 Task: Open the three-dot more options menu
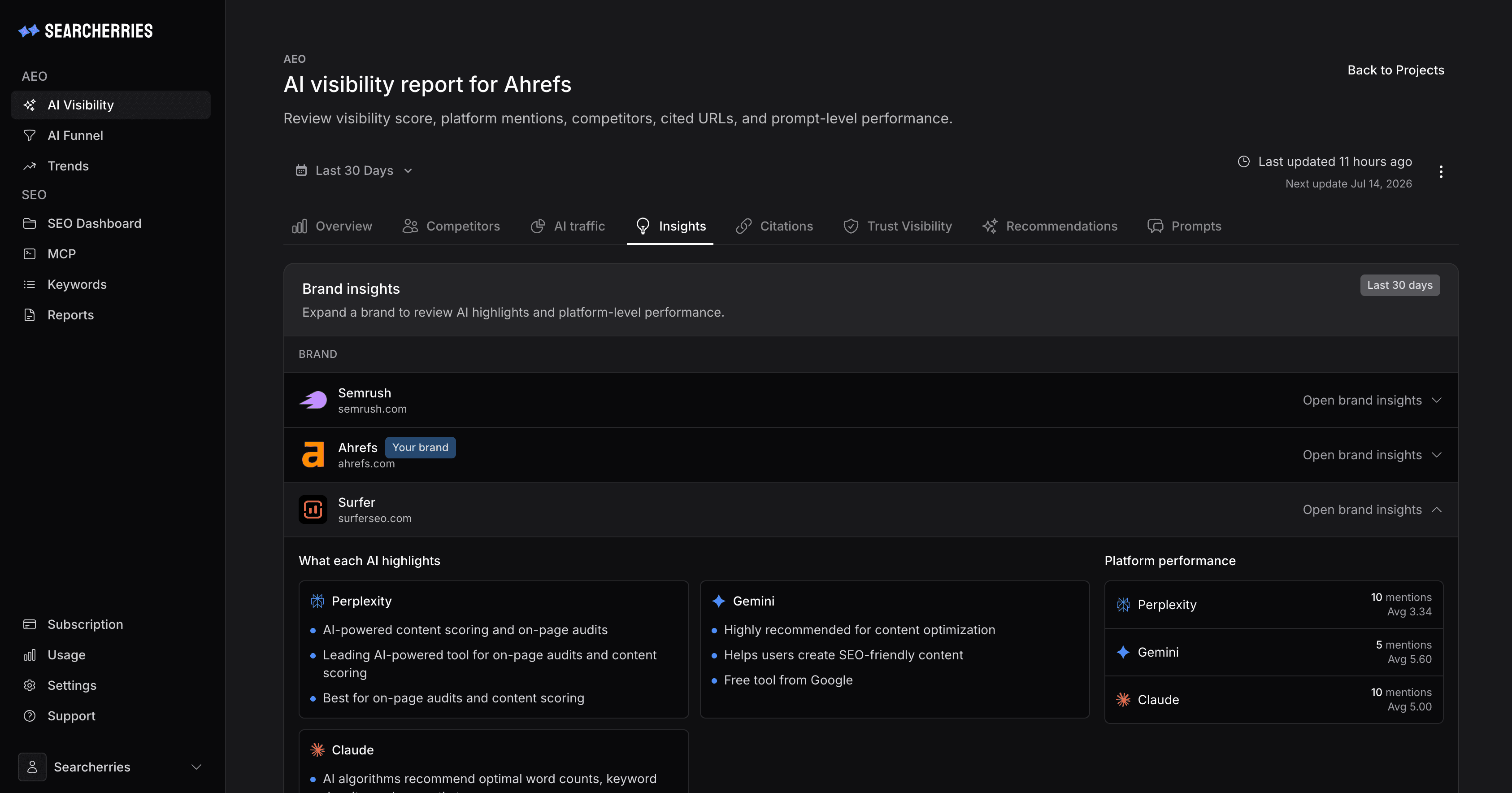1441,172
